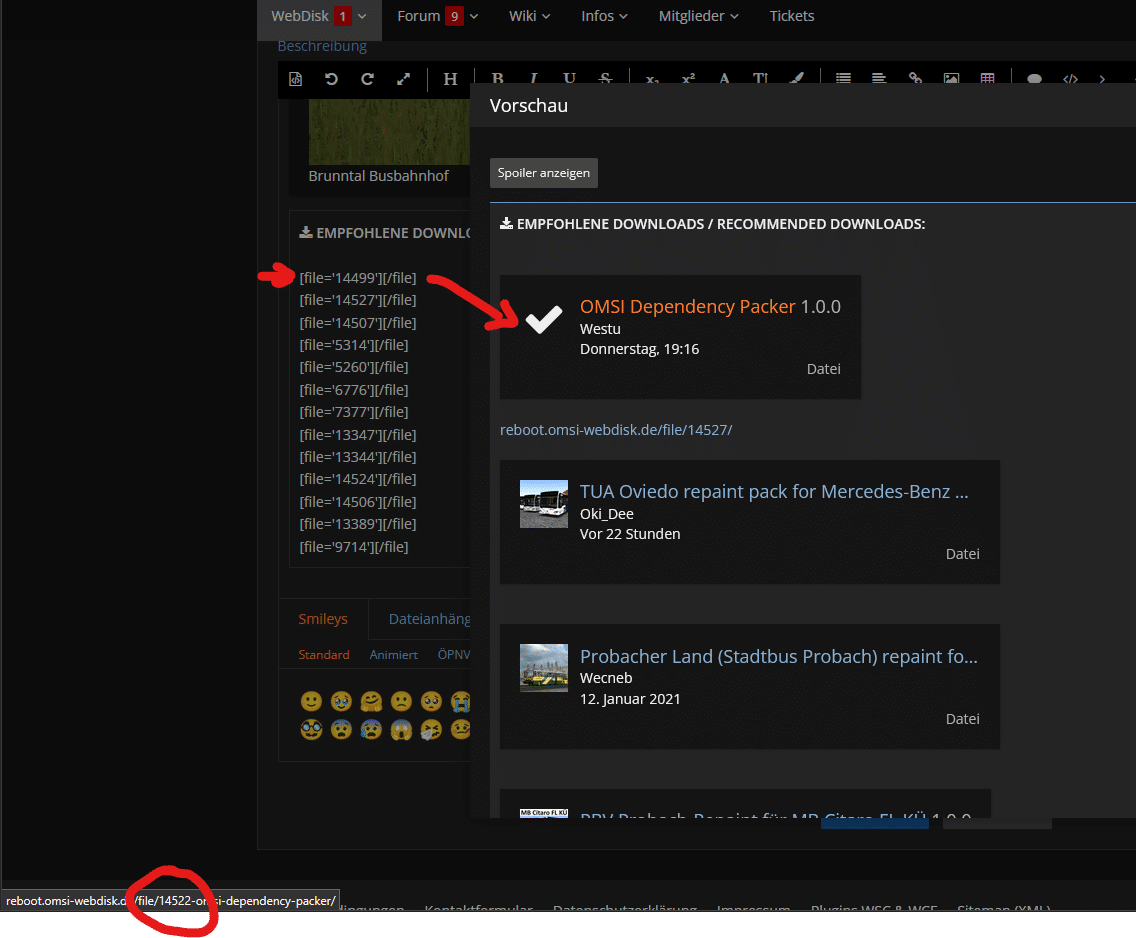The width and height of the screenshot is (1136, 938).
Task: Toggle source code view icon
Action: click(296, 79)
